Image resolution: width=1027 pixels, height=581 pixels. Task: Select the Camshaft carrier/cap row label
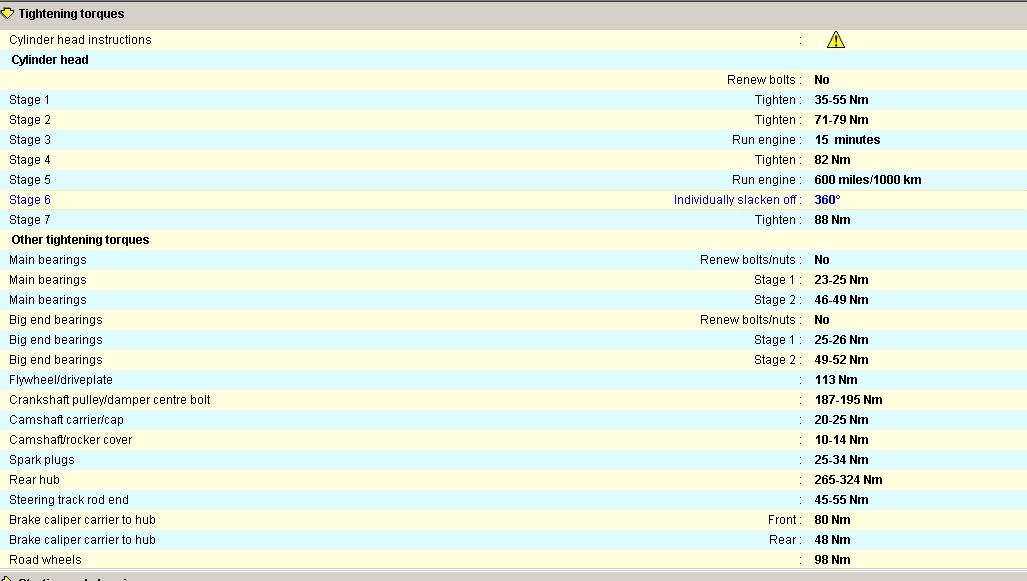[65, 420]
